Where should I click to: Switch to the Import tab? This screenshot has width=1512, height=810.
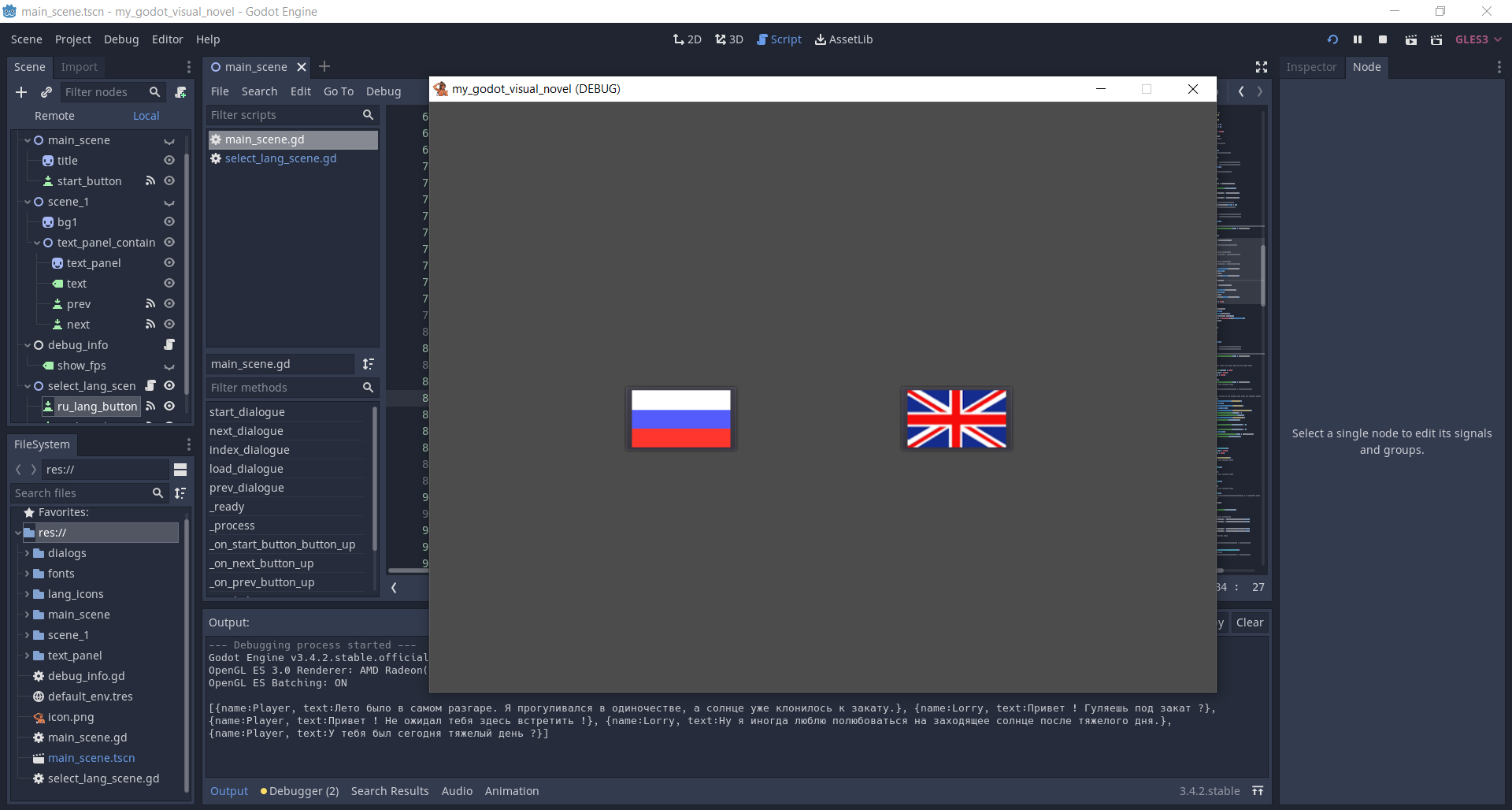(x=80, y=67)
